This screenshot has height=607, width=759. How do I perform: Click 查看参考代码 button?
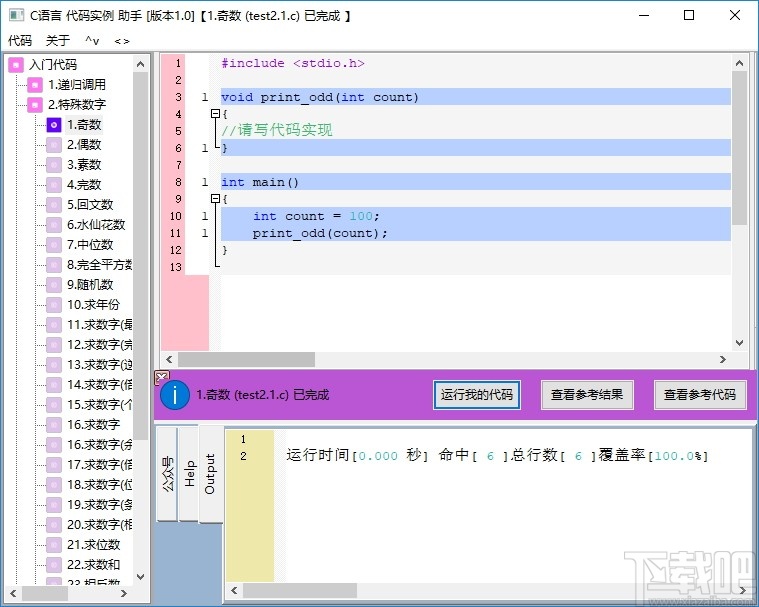(700, 395)
